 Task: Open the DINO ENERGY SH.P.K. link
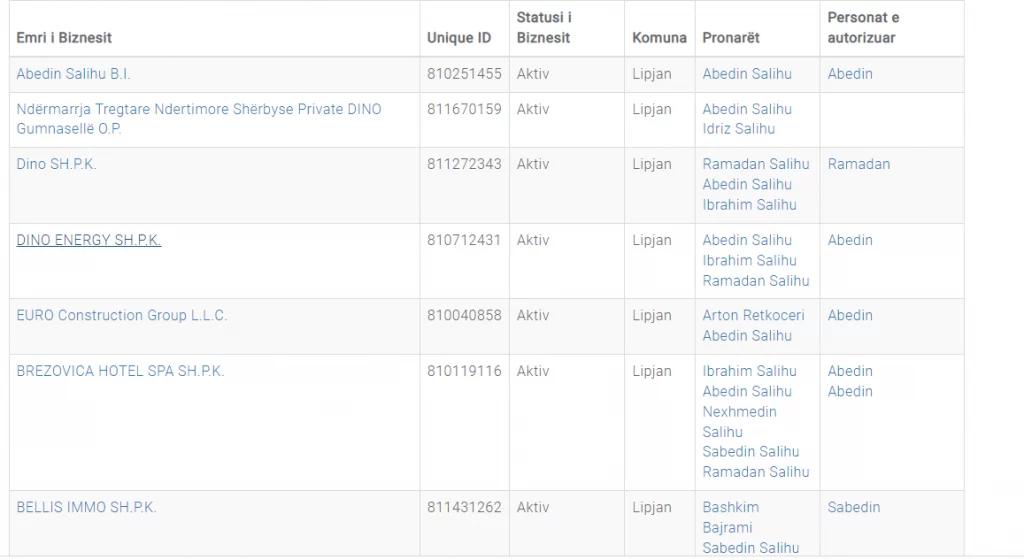pos(88,240)
